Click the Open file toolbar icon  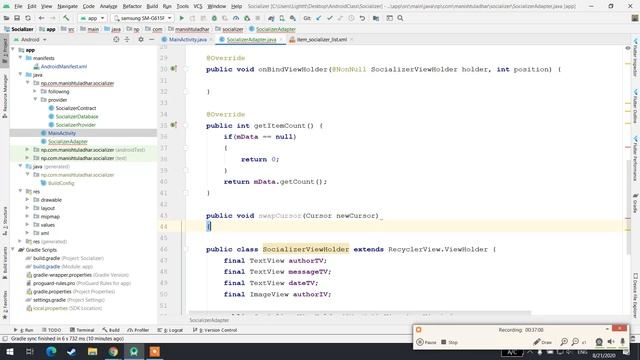coord(7,18)
